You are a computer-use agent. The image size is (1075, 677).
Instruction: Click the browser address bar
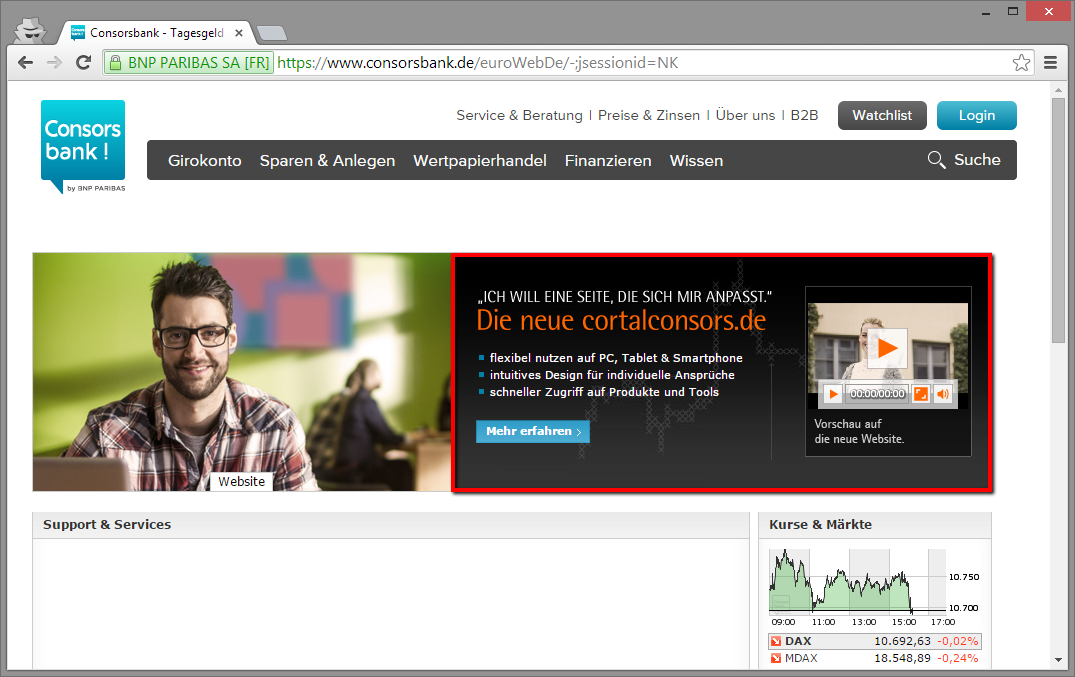tap(640, 63)
